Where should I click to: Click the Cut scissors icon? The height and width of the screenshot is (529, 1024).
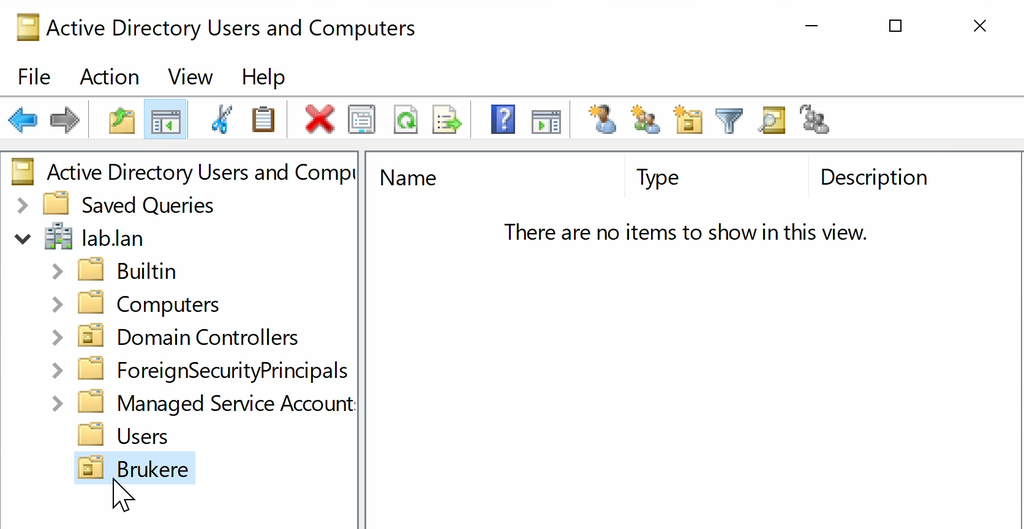pyautogui.click(x=221, y=121)
